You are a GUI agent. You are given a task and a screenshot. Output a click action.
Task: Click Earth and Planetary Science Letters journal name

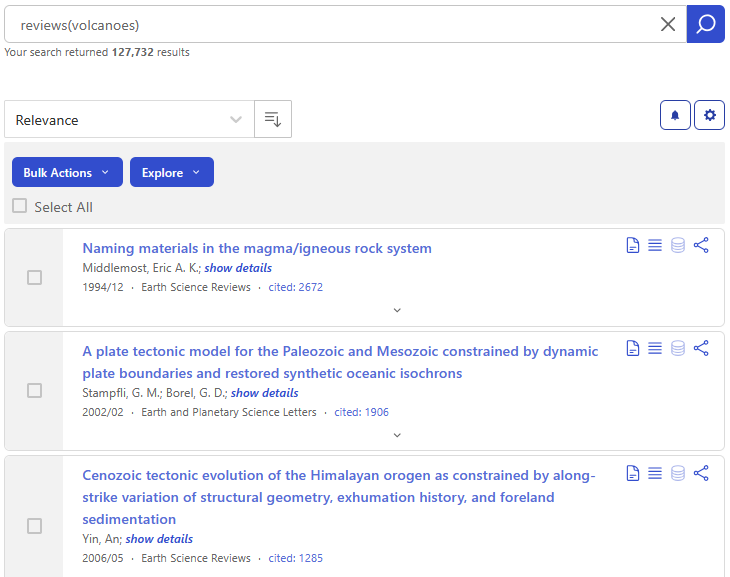click(229, 412)
